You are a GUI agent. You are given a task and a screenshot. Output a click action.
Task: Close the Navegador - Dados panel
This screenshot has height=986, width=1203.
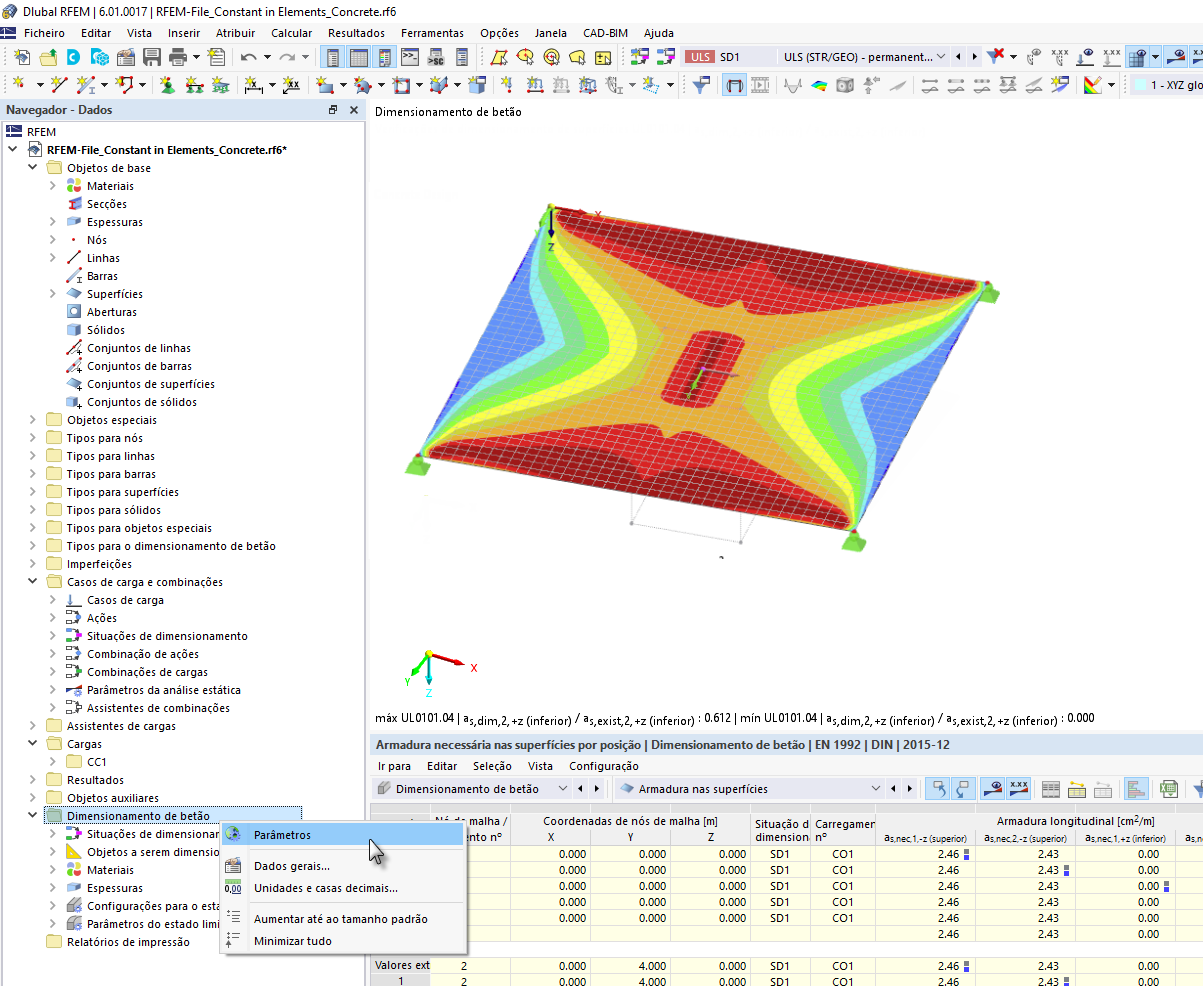click(353, 110)
